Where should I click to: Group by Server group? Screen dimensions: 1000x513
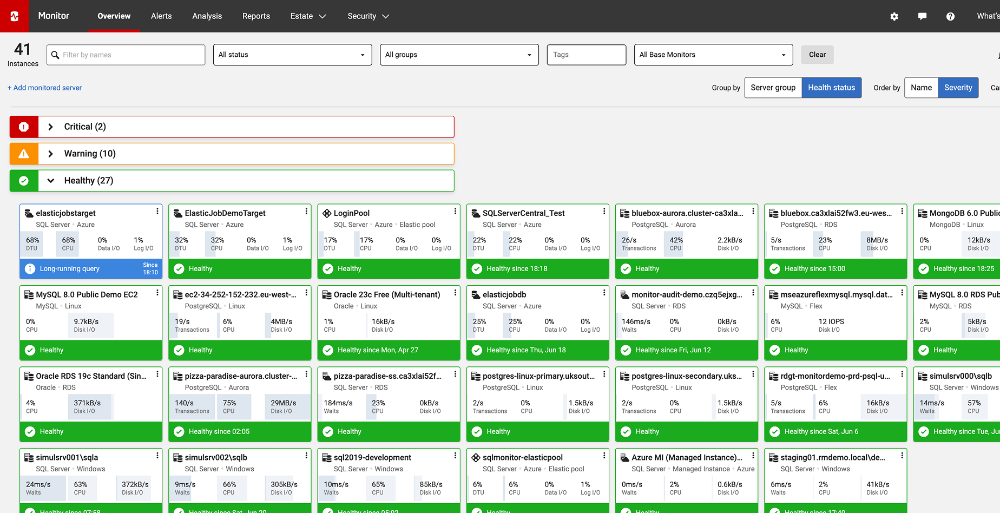pos(773,87)
